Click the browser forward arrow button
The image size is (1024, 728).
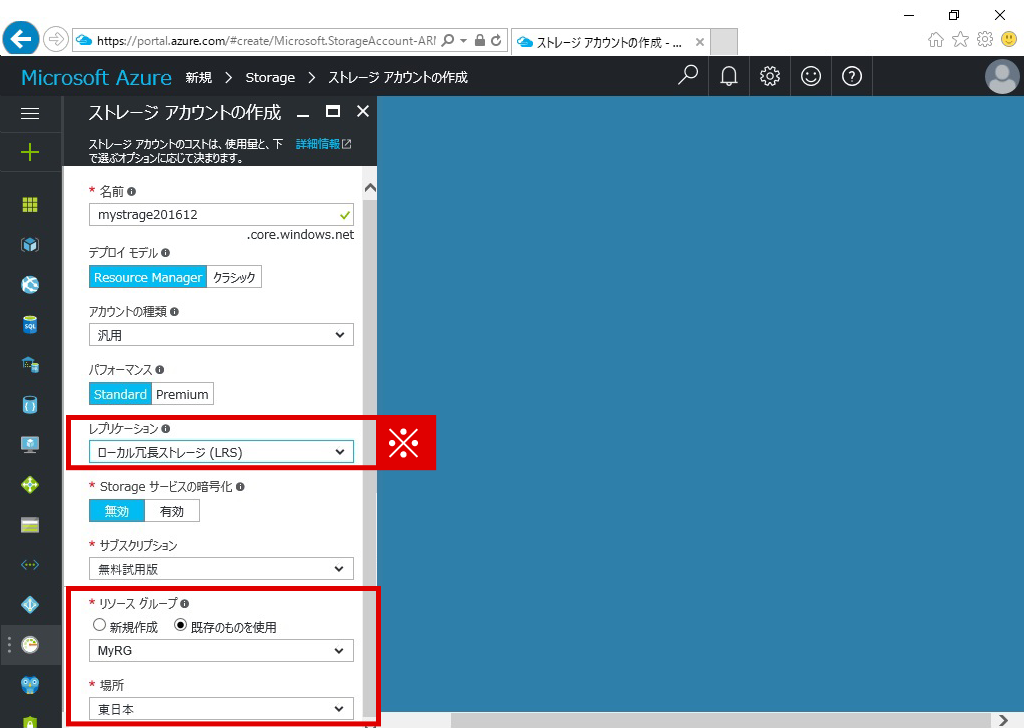(56, 39)
